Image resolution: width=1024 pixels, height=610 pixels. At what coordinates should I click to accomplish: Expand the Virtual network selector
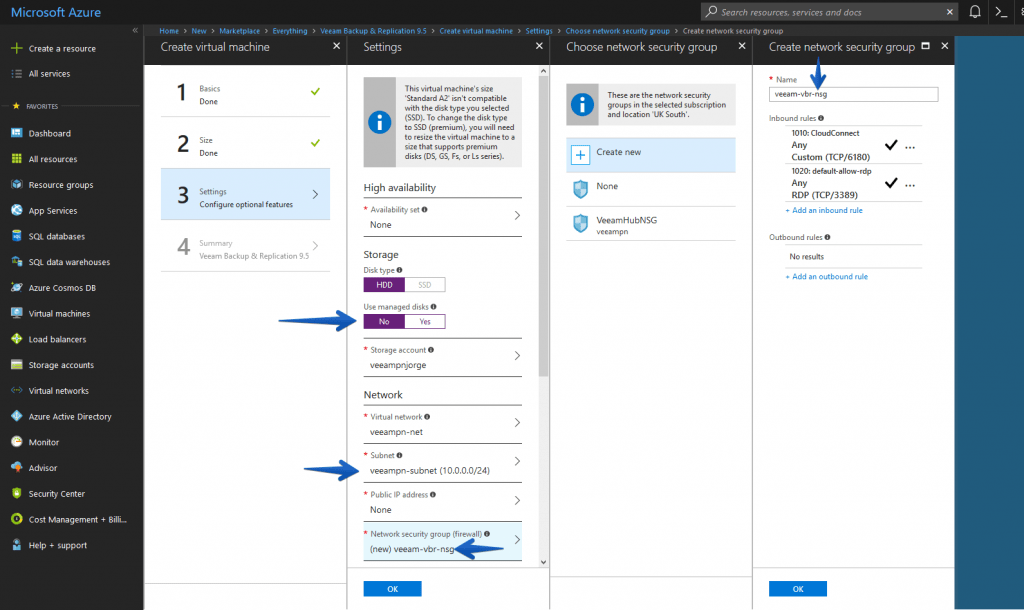pos(517,423)
